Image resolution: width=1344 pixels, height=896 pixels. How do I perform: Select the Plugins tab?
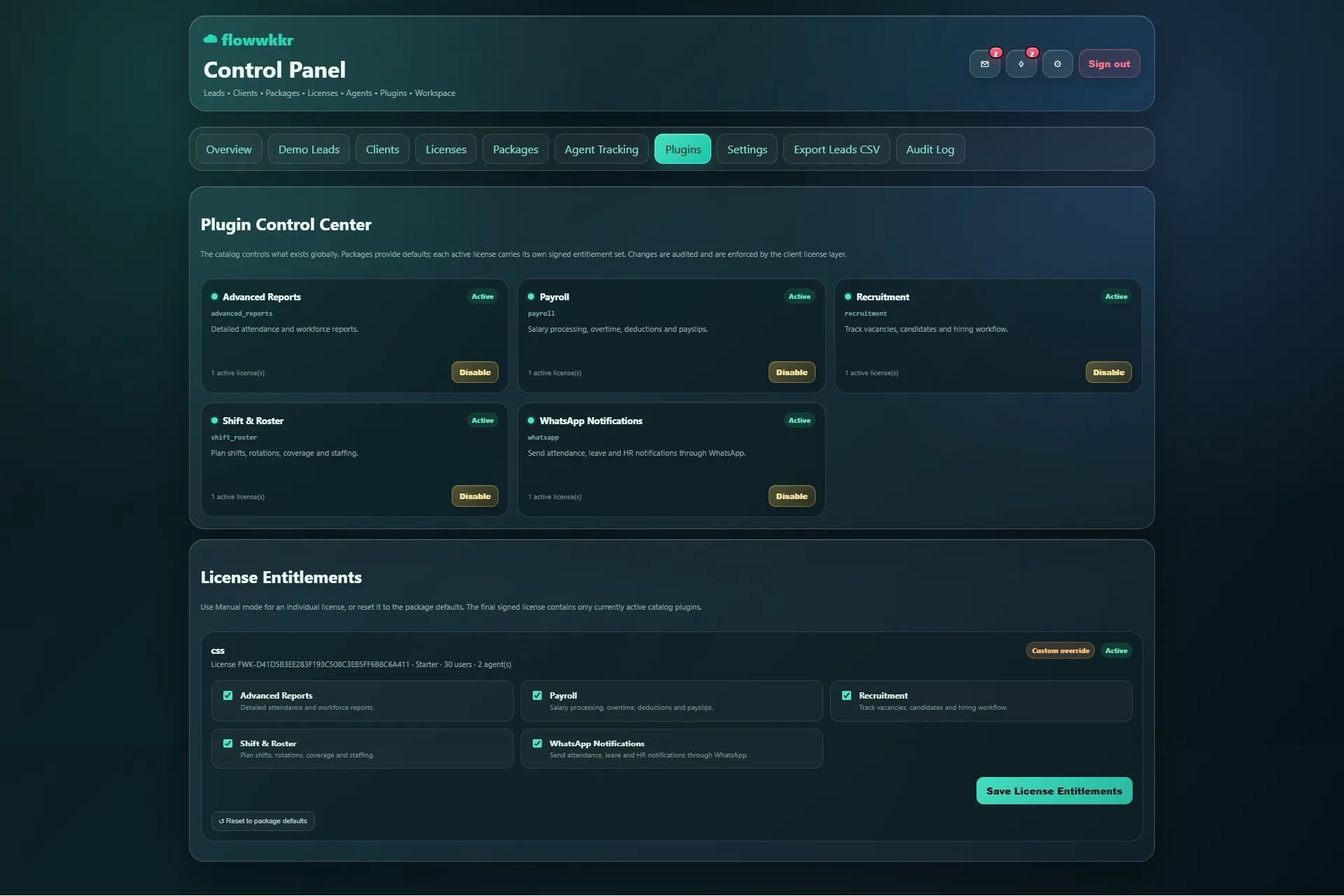[x=682, y=149]
